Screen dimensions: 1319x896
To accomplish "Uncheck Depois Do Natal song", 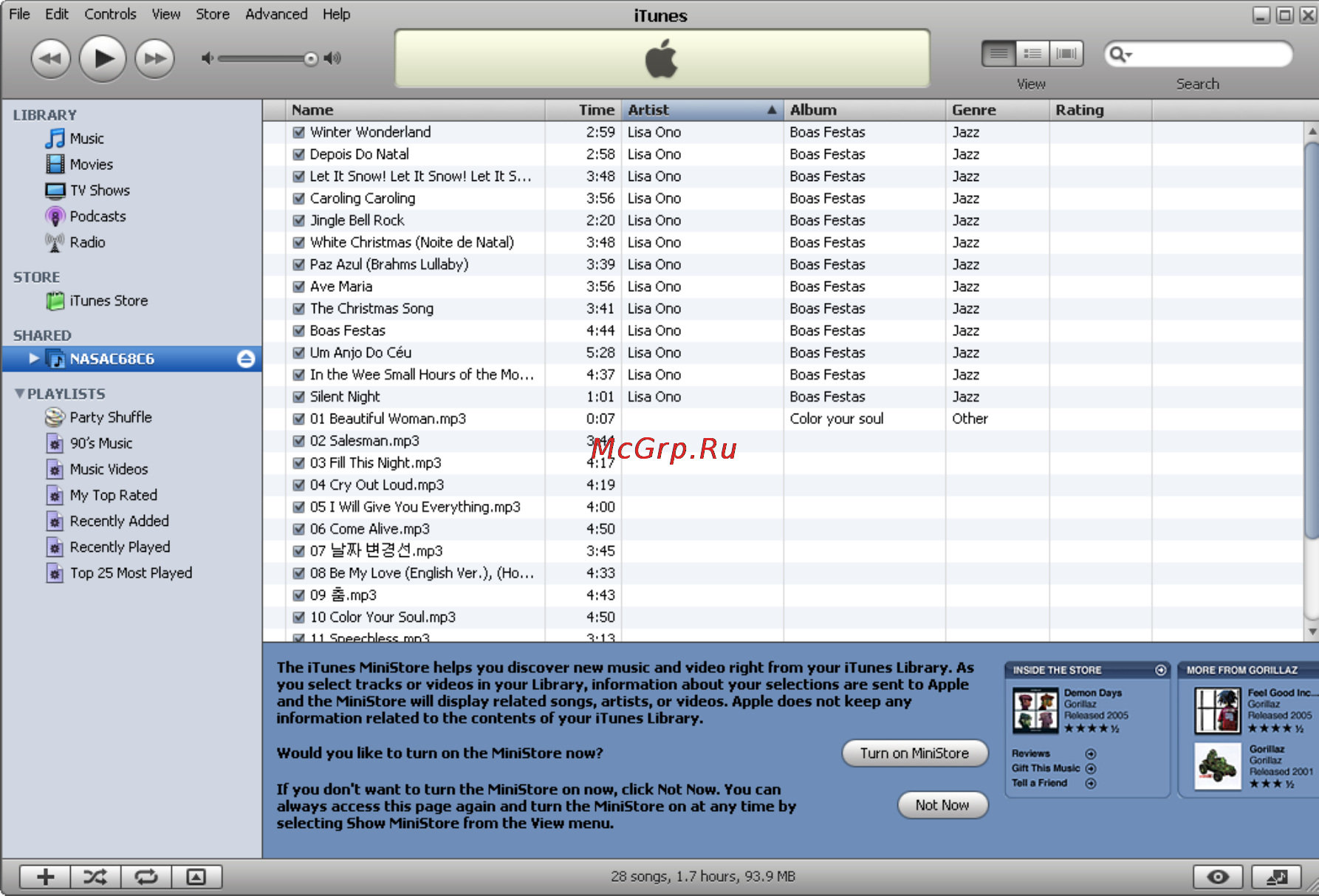I will (x=299, y=154).
